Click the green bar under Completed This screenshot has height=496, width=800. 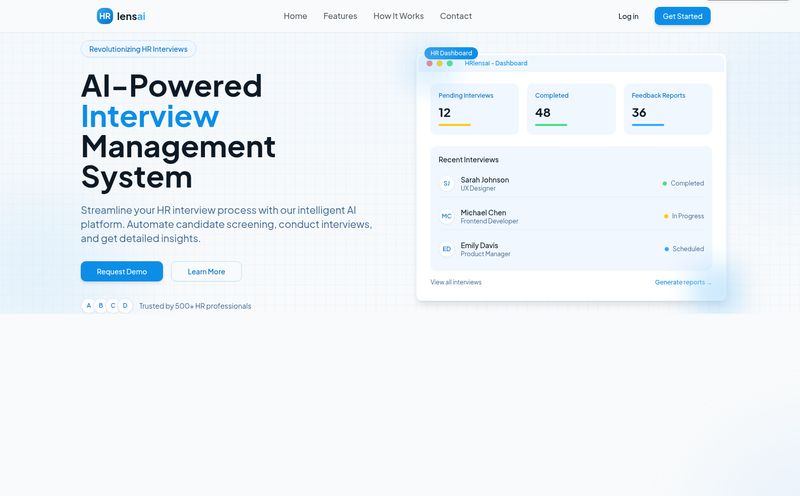(x=551, y=125)
